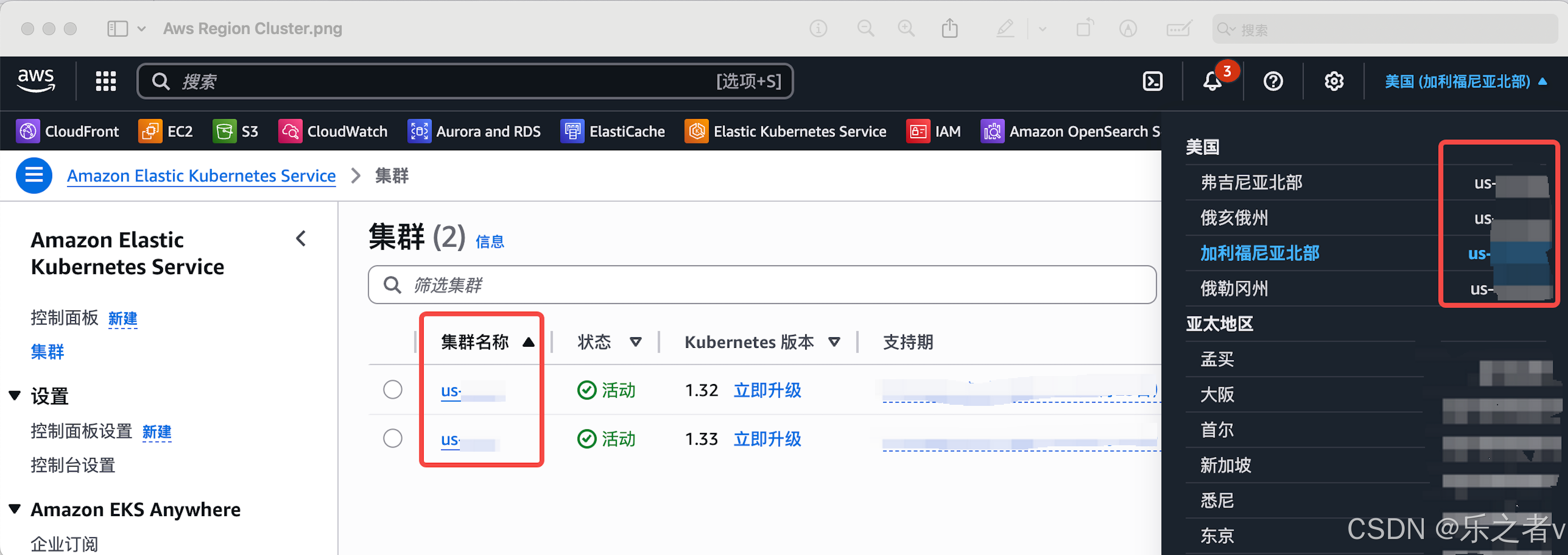The height and width of the screenshot is (555, 1568).
Task: Open the region selector 美国 (加利福尼亚北部)
Action: 1466,81
